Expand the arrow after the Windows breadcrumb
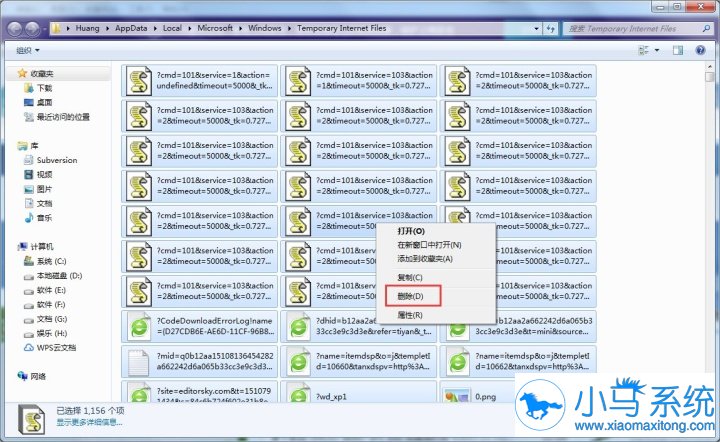 [290, 28]
